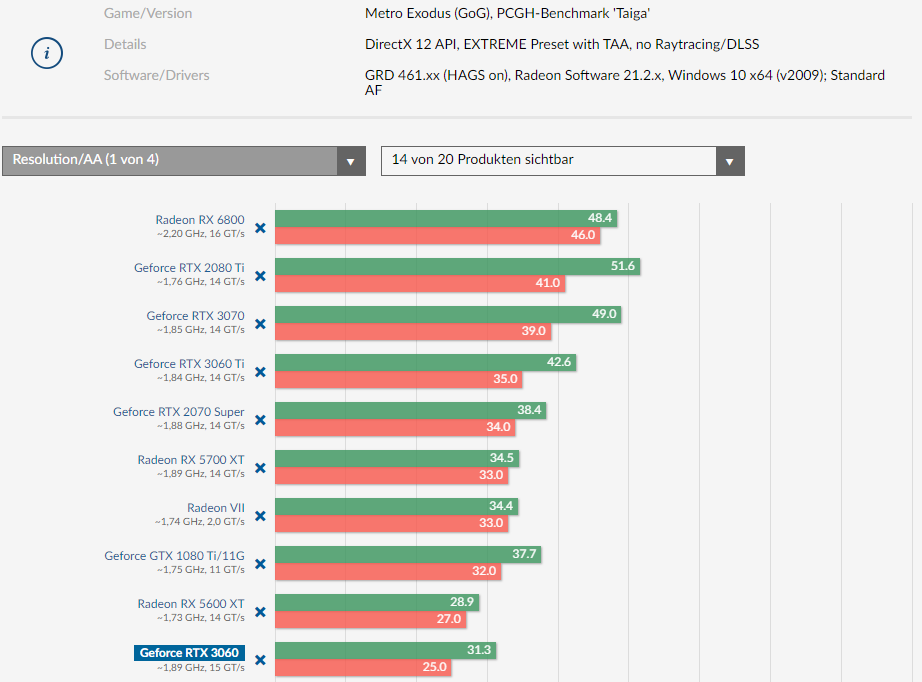Remove Geforce RTX 3070 via X icon

point(260,324)
